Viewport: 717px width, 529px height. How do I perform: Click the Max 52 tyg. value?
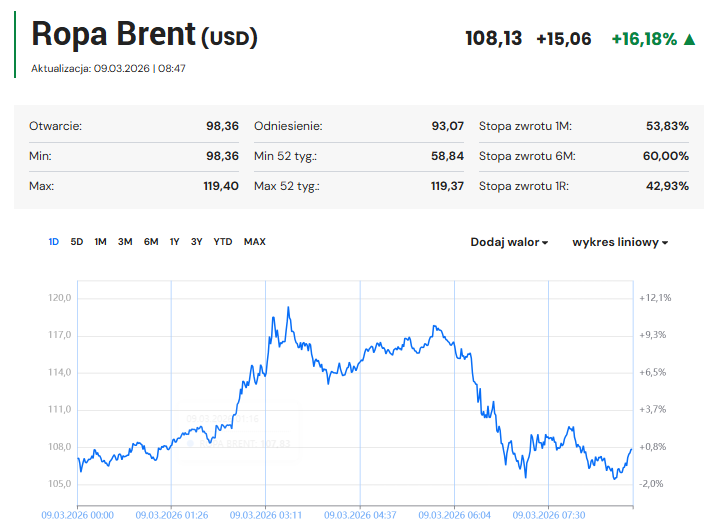pyautogui.click(x=447, y=186)
